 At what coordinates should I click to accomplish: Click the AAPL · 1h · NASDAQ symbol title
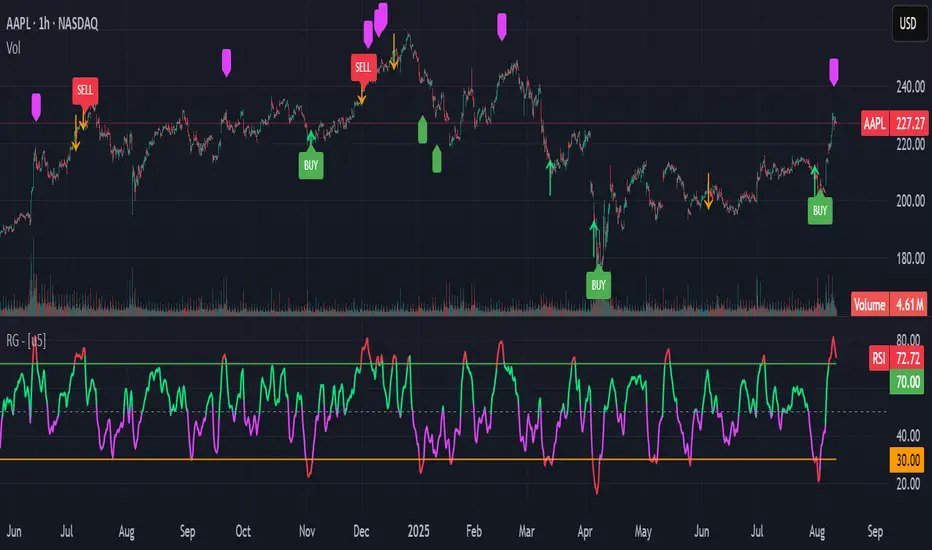click(x=52, y=24)
